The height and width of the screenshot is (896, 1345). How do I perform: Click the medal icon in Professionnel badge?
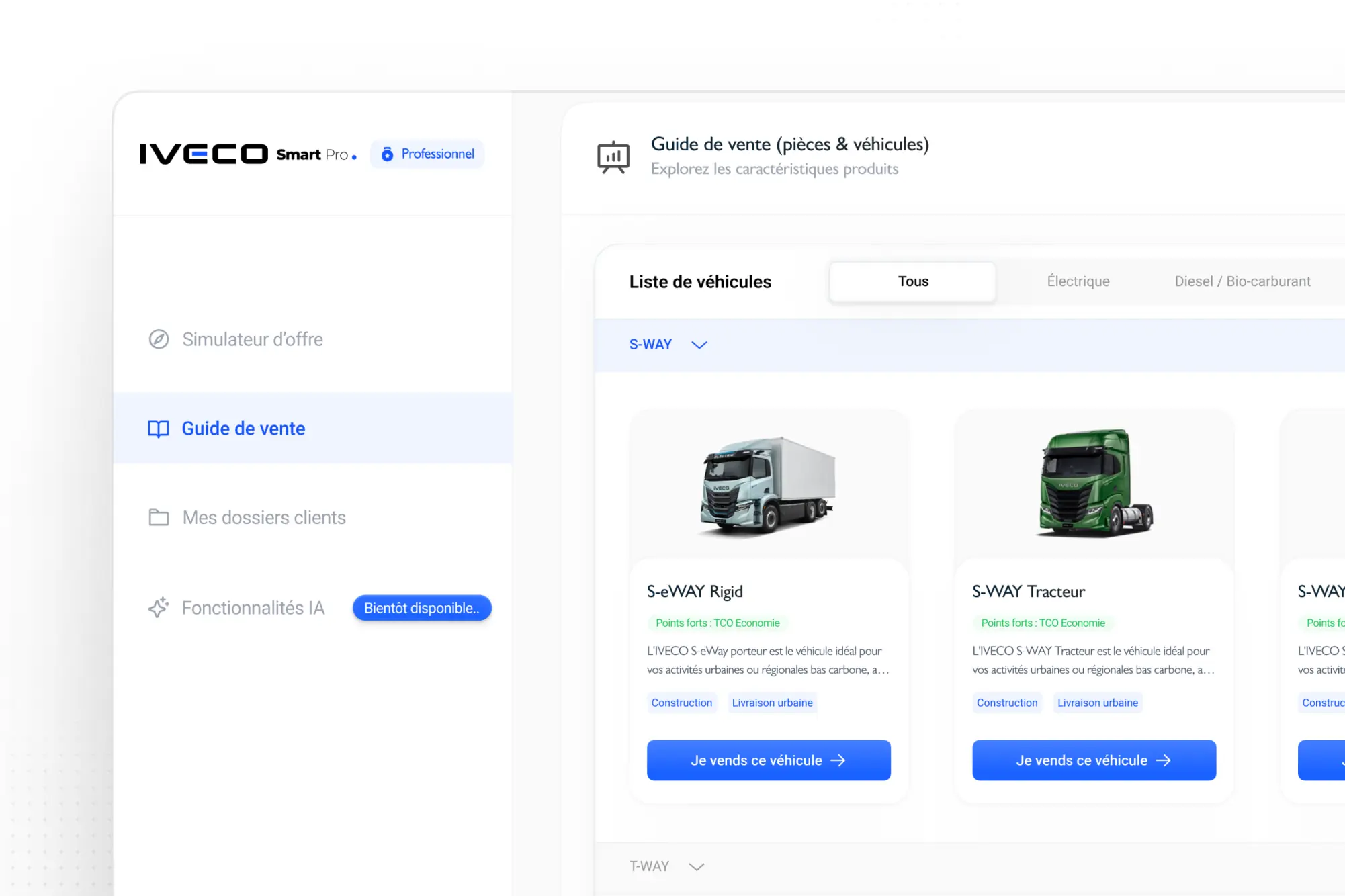coord(387,154)
